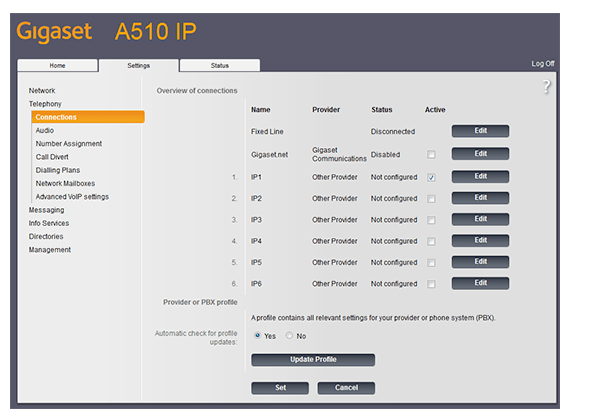The image size is (589, 417).
Task: Select Connections in the sidebar
Action: coord(88,117)
